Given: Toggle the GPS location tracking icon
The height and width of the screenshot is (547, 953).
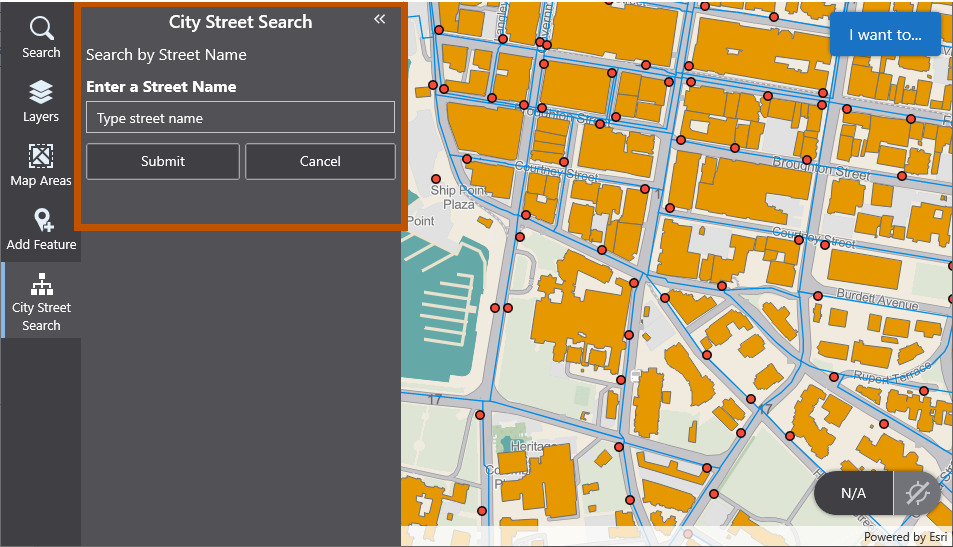Looking at the screenshot, I should [x=917, y=493].
